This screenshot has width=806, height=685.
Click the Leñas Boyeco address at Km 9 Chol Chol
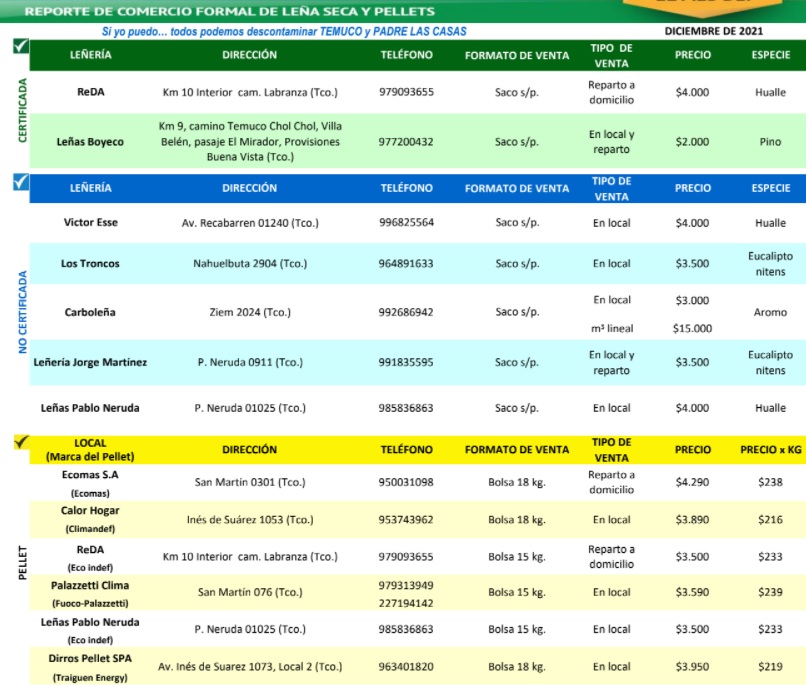[x=250, y=141]
